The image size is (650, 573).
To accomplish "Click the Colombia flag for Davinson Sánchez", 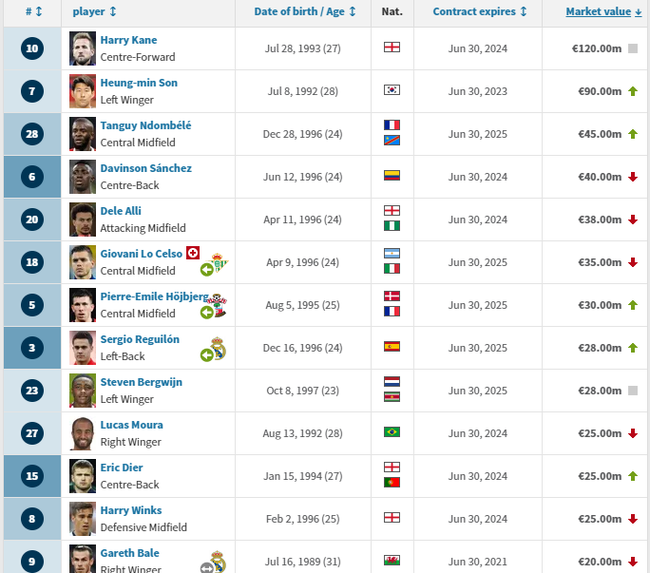I will 392,175.
